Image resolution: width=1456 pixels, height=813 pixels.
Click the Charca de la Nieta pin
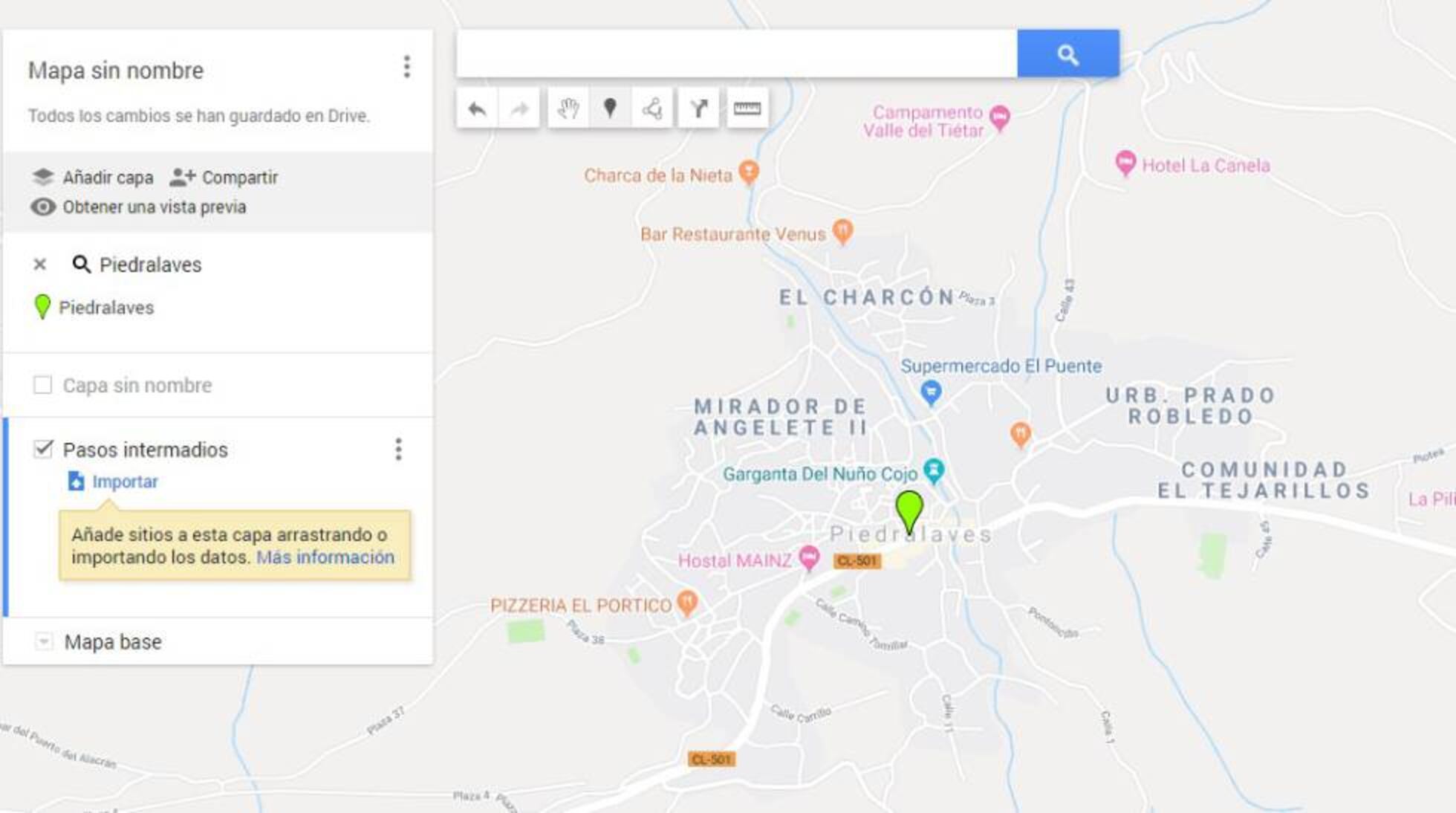pyautogui.click(x=749, y=172)
